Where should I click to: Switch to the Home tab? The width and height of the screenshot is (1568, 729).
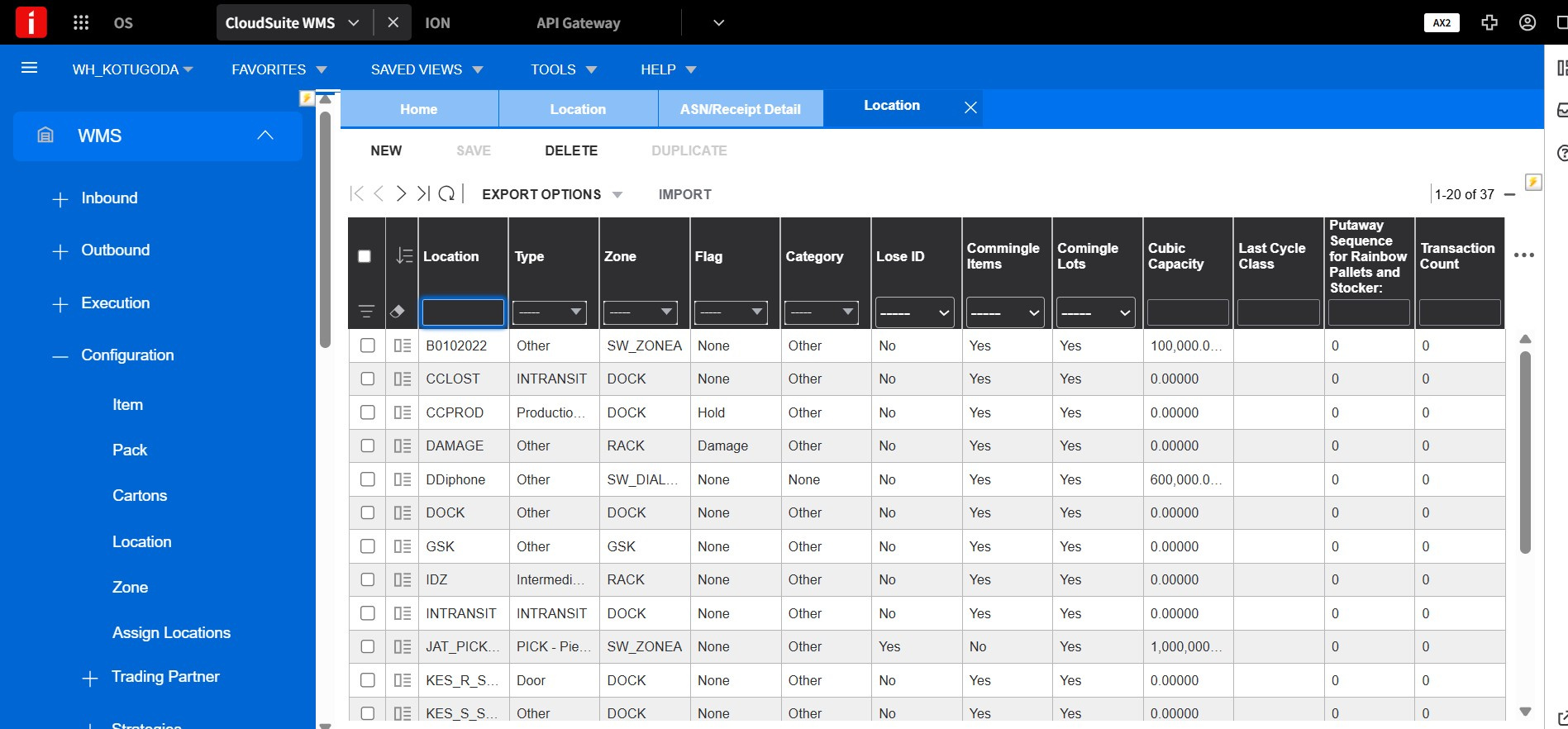click(x=419, y=109)
